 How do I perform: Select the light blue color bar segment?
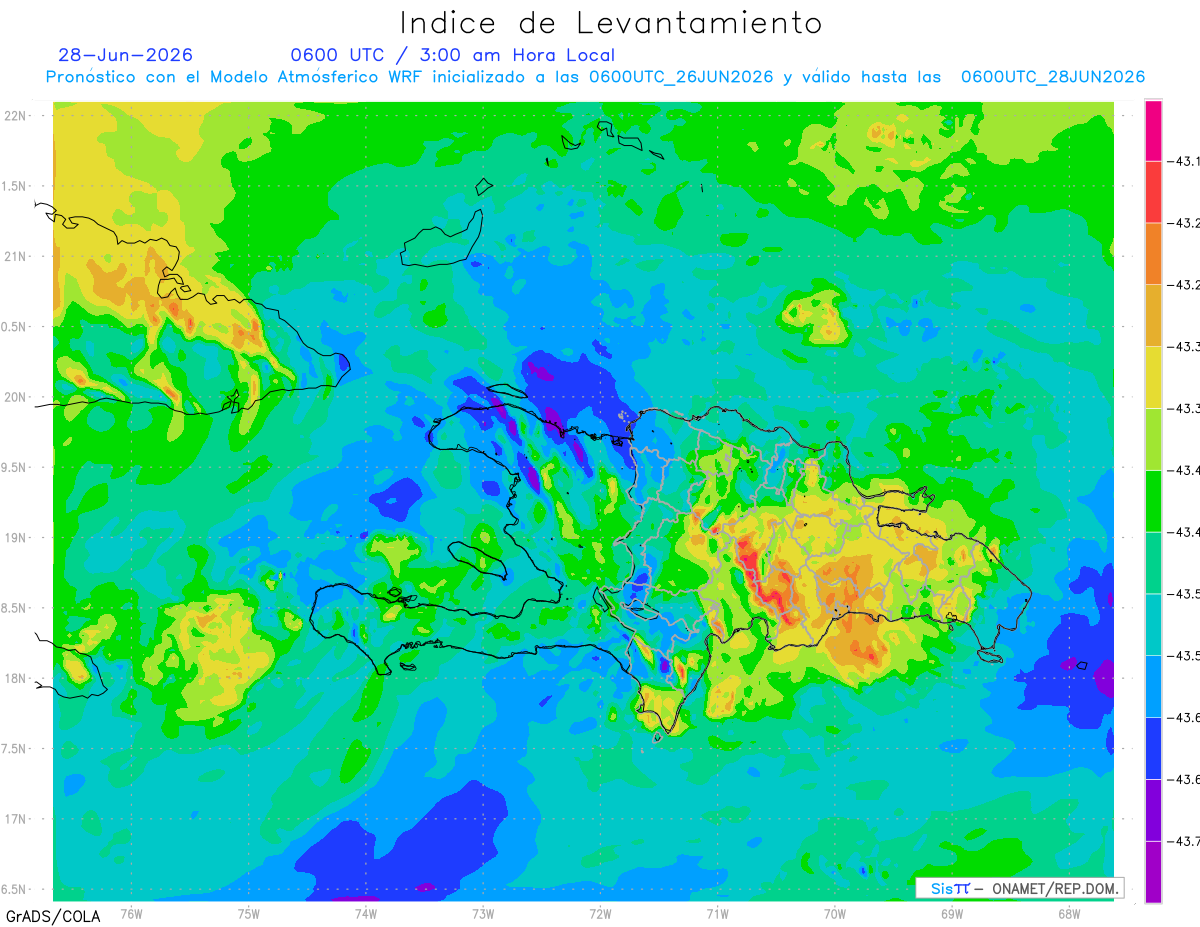[x=1153, y=687]
